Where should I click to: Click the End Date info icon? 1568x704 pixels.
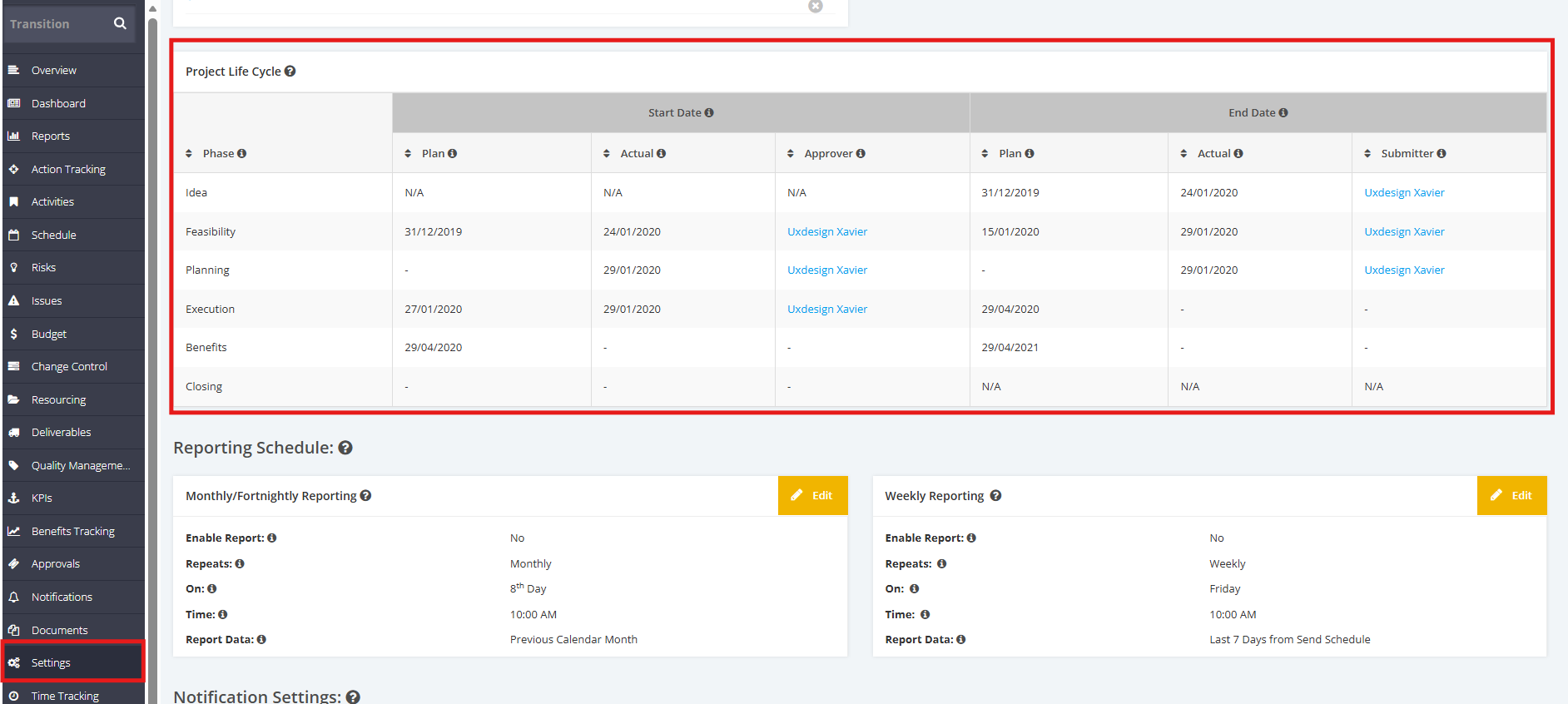1283,113
